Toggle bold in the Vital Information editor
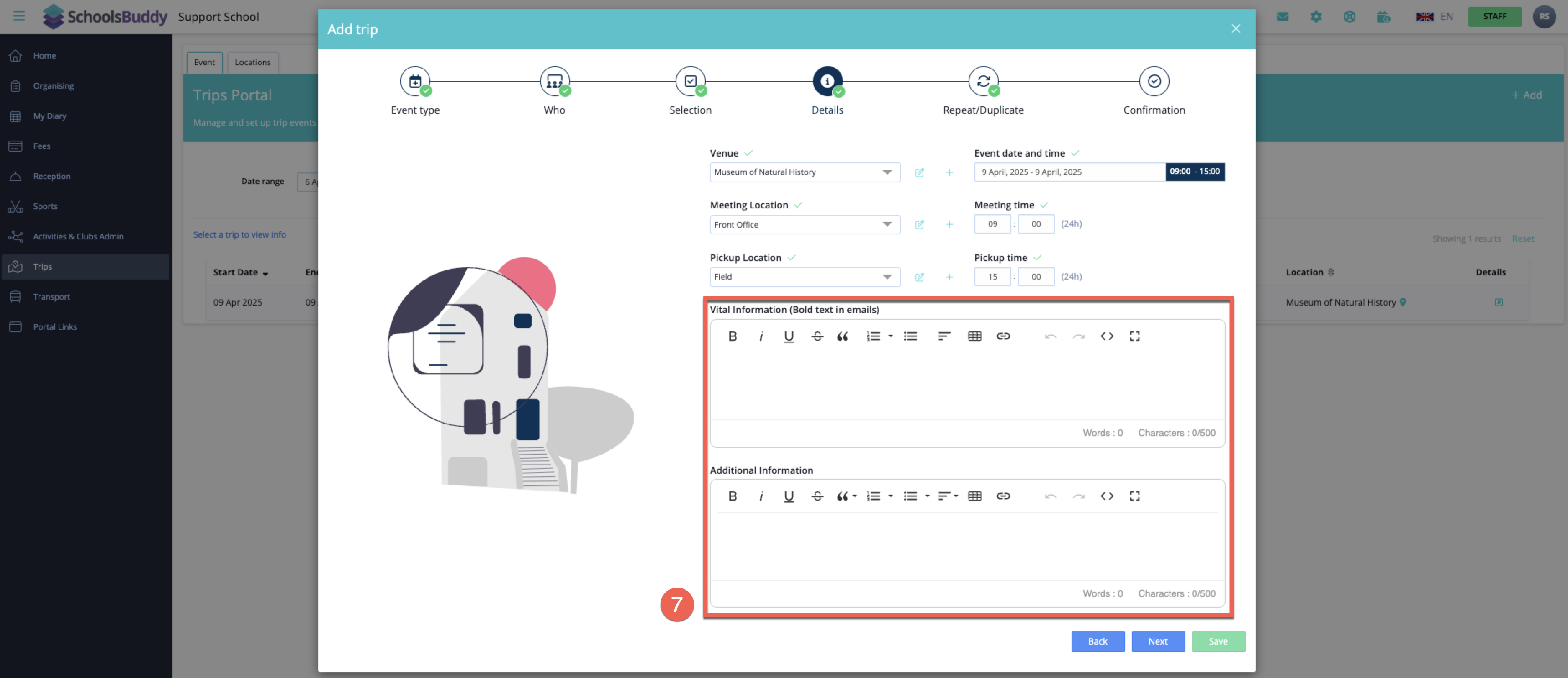This screenshot has width=1568, height=678. coord(732,336)
